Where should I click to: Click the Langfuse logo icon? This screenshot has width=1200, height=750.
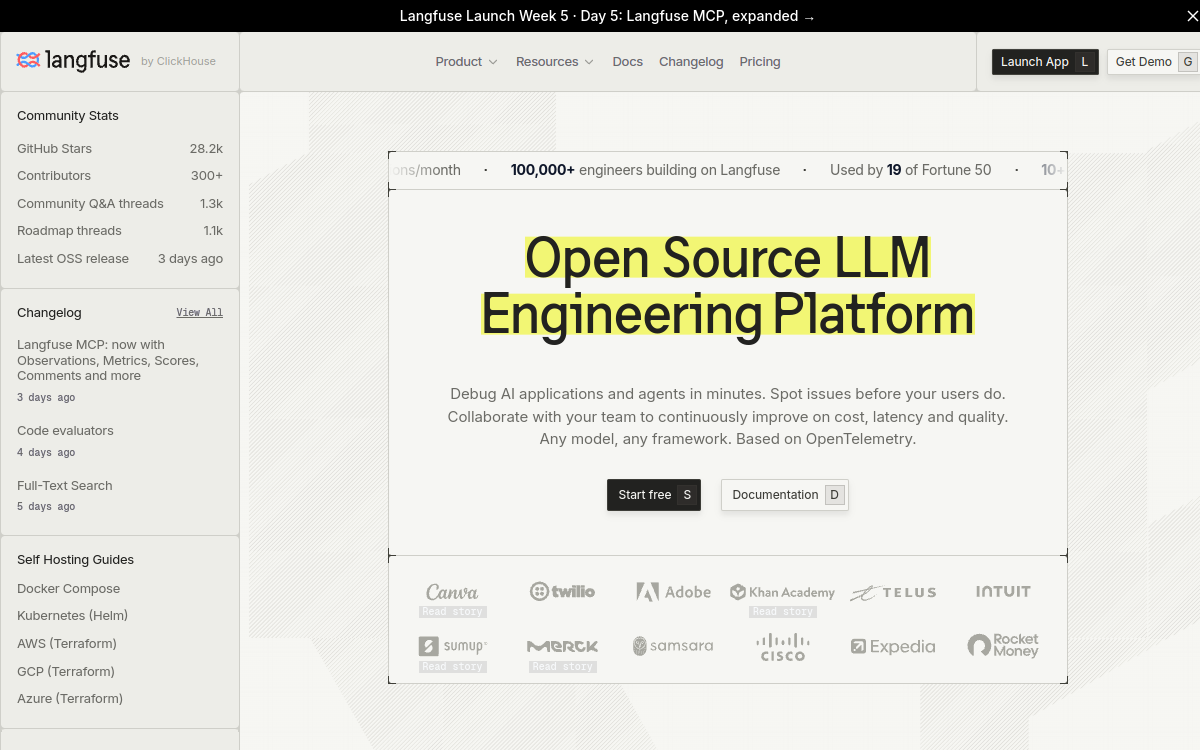click(x=28, y=60)
